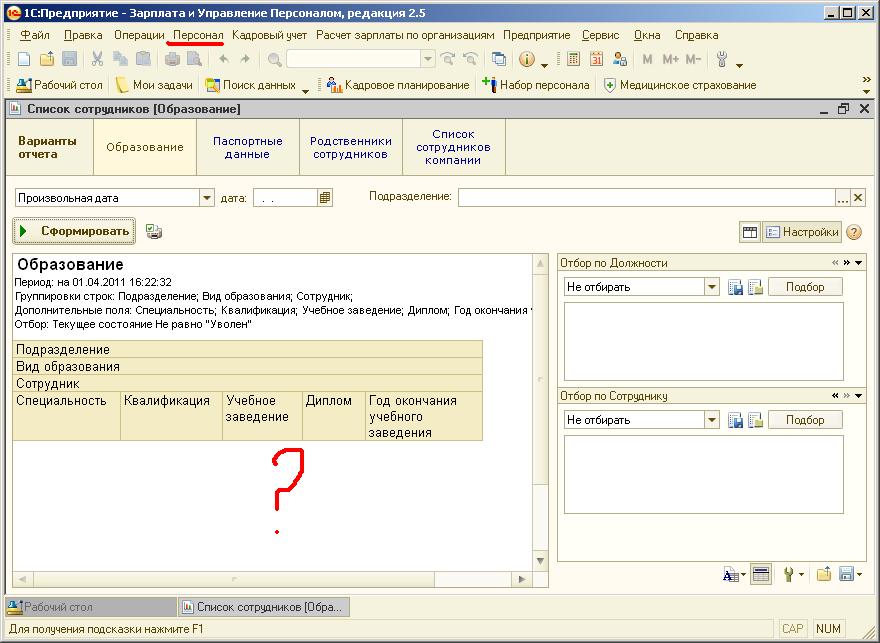Viewport: 880px width, 643px height.
Task: Toggle the report header panel layout icon
Action: pyautogui.click(x=750, y=232)
